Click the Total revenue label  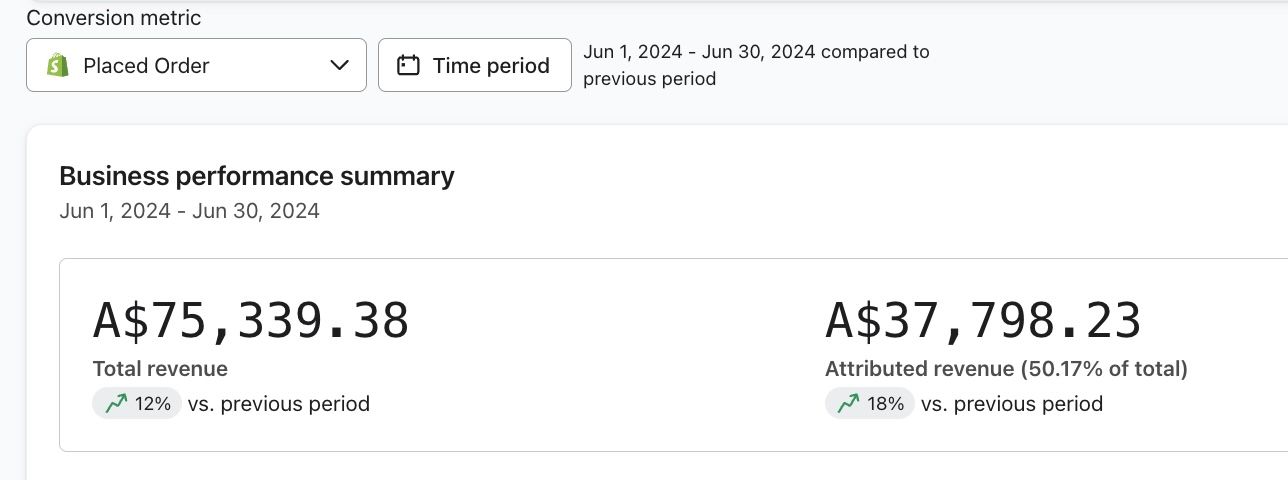[160, 369]
